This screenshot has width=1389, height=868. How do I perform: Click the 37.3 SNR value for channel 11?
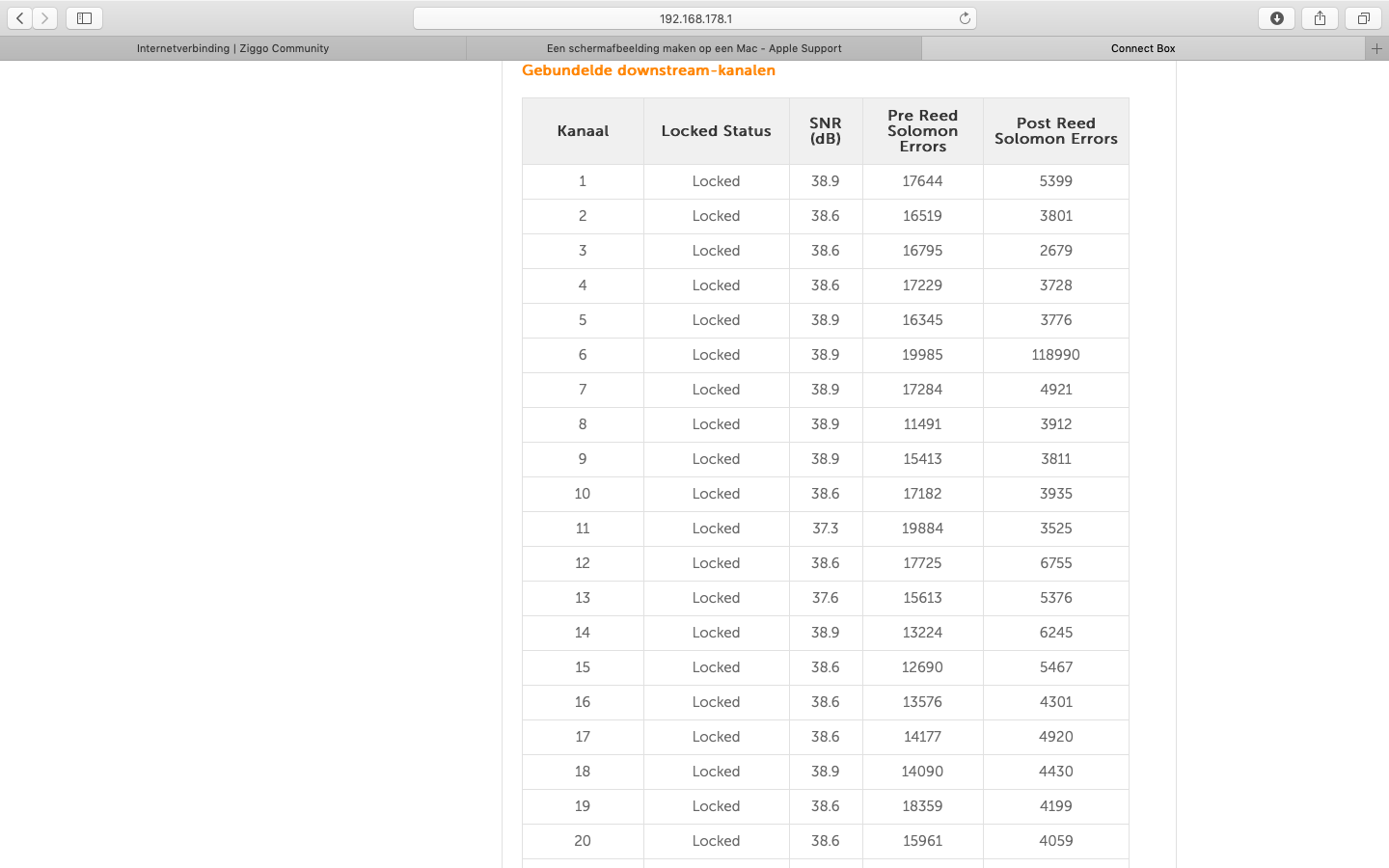coord(825,529)
